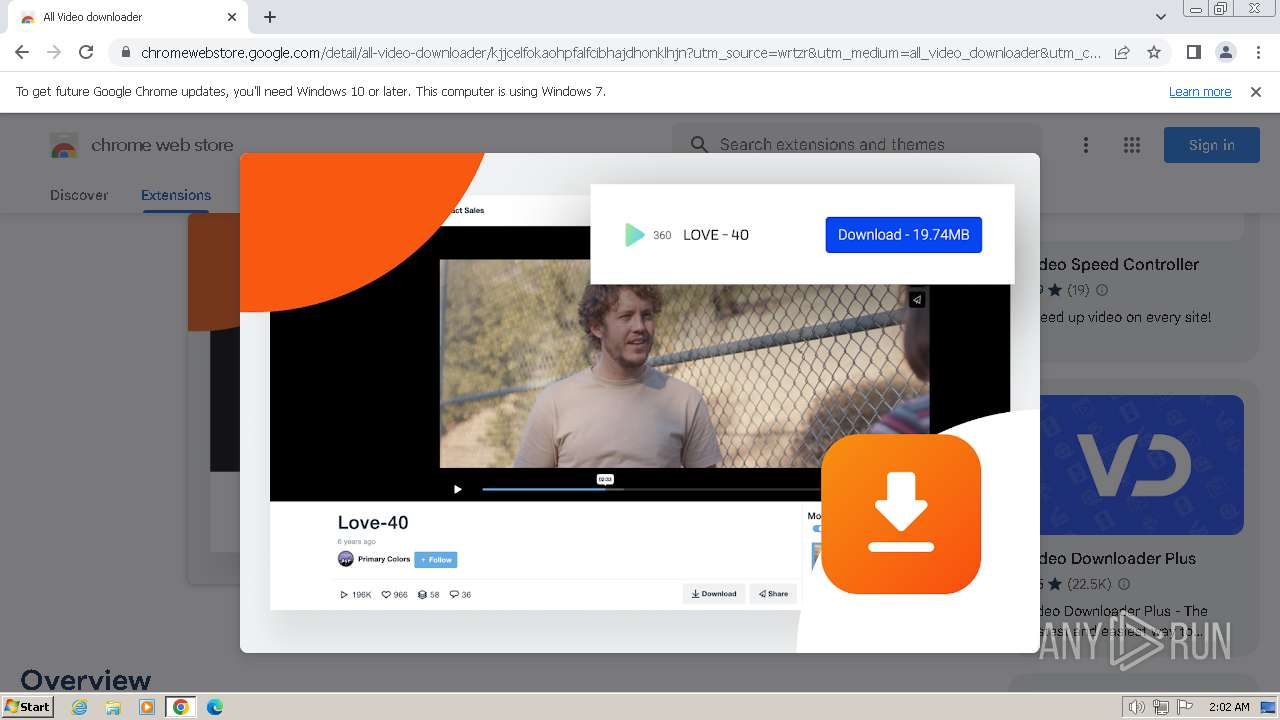Select Chrome in the taskbar
The image size is (1280, 720).
(180, 707)
